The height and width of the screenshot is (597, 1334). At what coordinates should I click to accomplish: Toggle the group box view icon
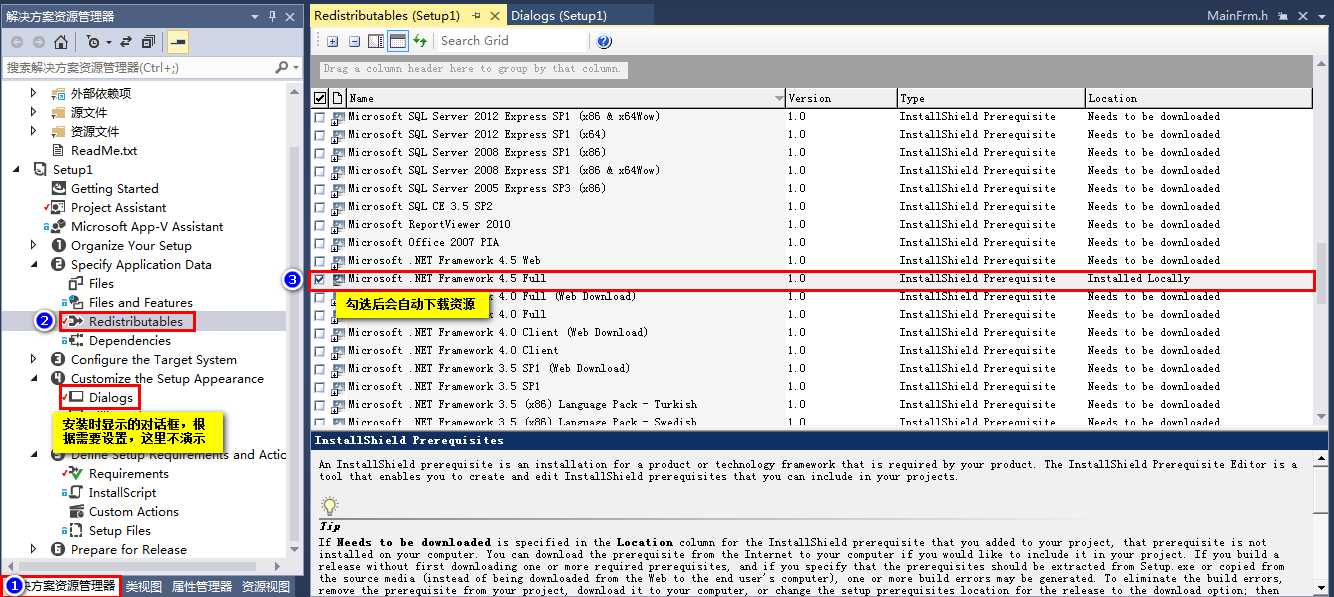point(397,41)
